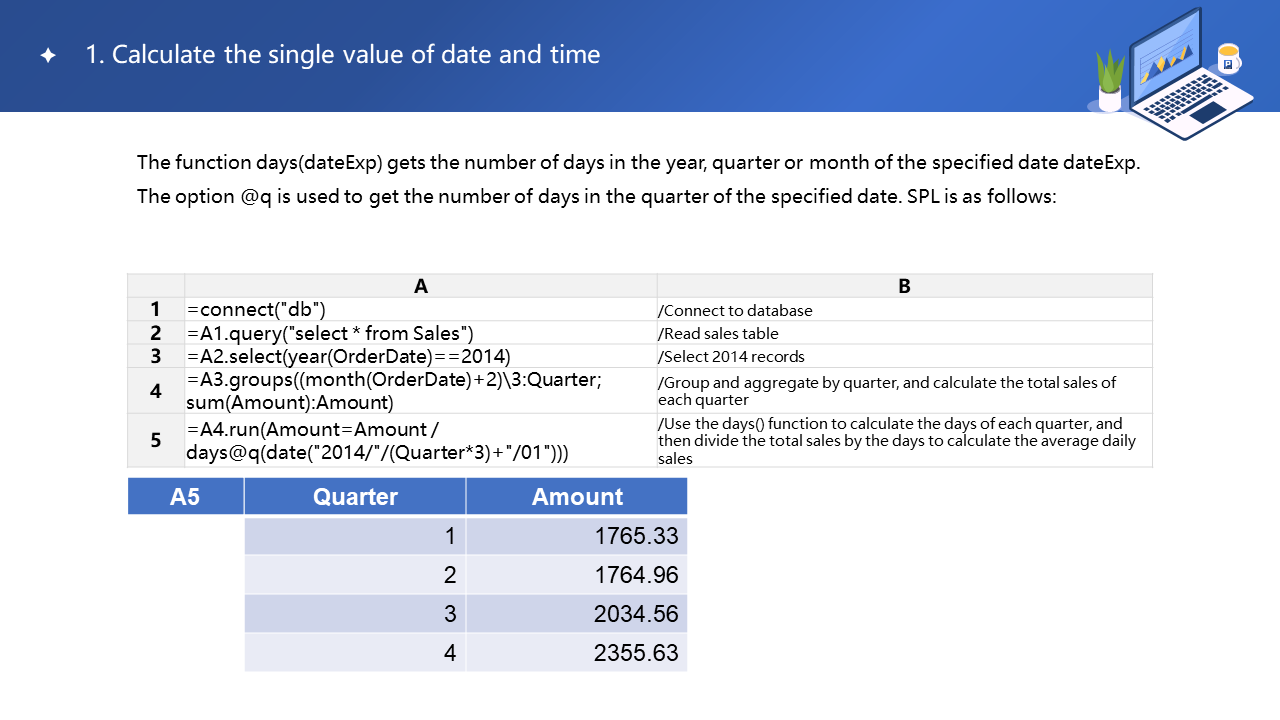The width and height of the screenshot is (1280, 720).
Task: Click row number 1 in the SPL grid
Action: [156, 310]
